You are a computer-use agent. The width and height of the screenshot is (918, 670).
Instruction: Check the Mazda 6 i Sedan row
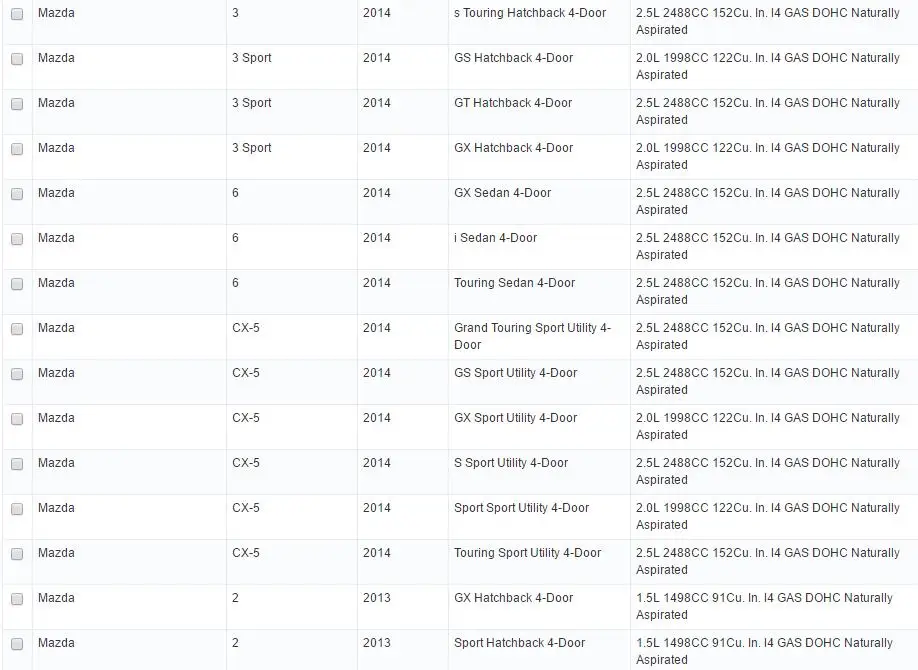17,239
